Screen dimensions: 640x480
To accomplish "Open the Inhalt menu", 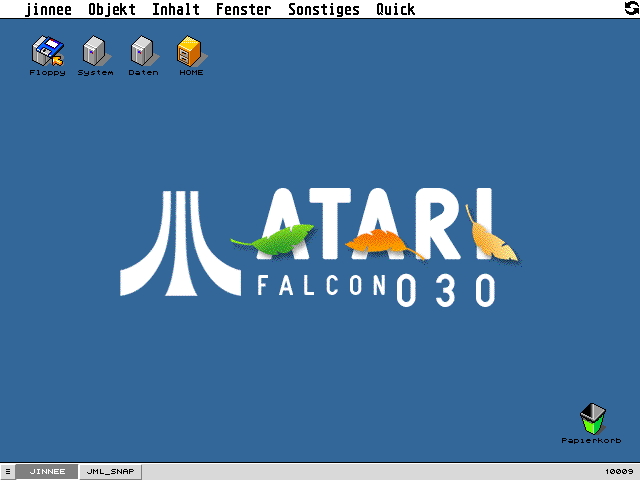I will tap(176, 9).
